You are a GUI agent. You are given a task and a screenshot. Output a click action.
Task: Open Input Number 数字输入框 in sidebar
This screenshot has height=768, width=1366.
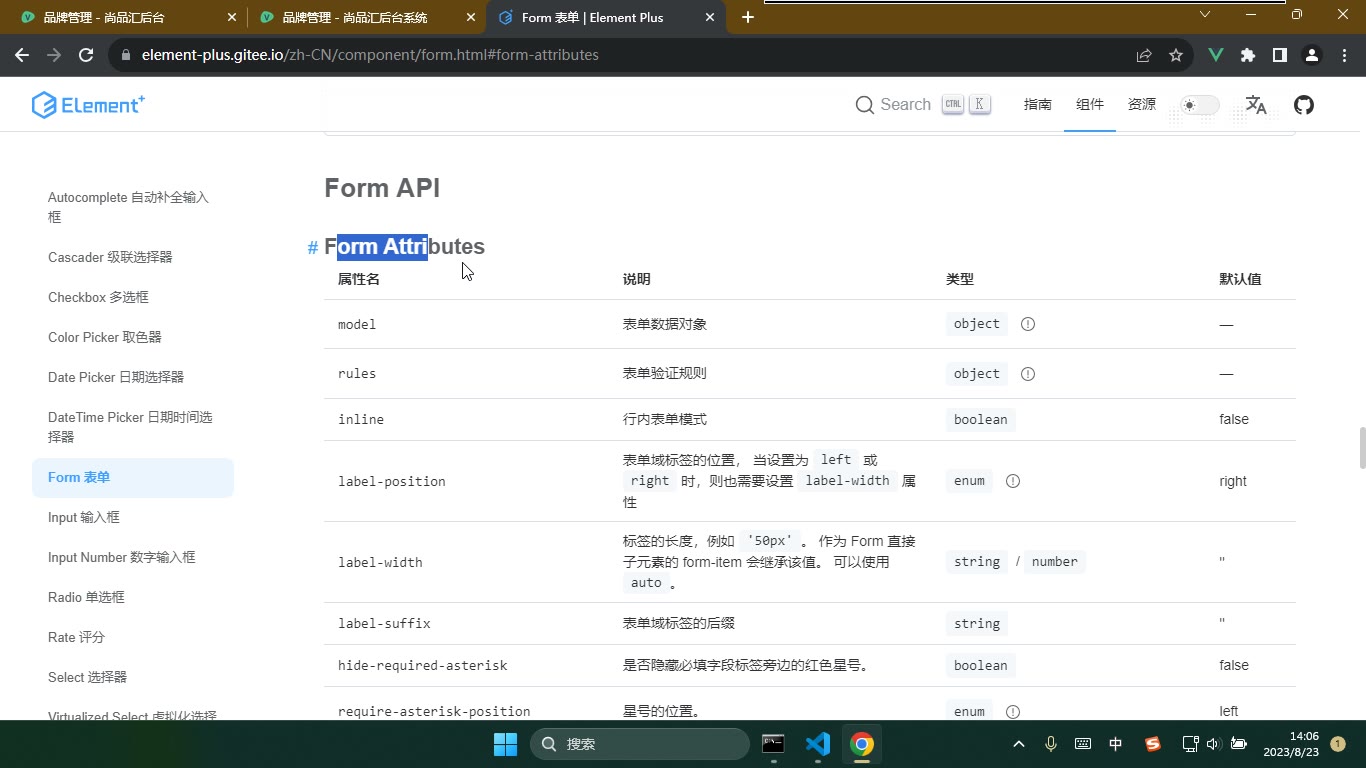133,557
